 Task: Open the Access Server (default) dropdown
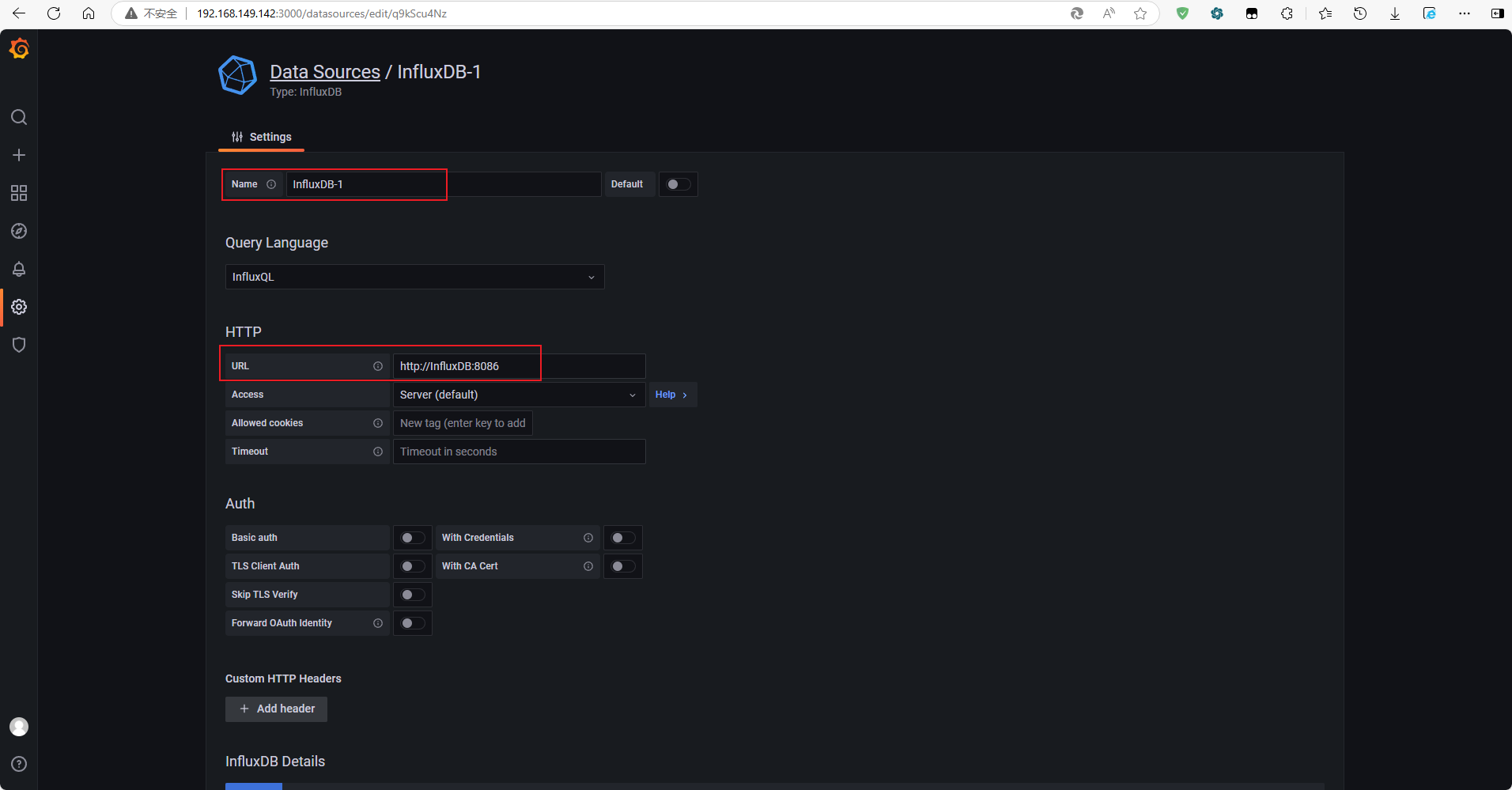[520, 395]
